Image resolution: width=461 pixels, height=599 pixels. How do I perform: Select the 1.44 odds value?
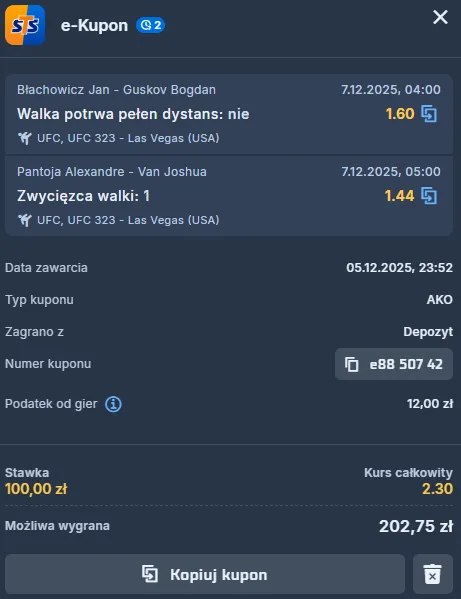click(399, 196)
